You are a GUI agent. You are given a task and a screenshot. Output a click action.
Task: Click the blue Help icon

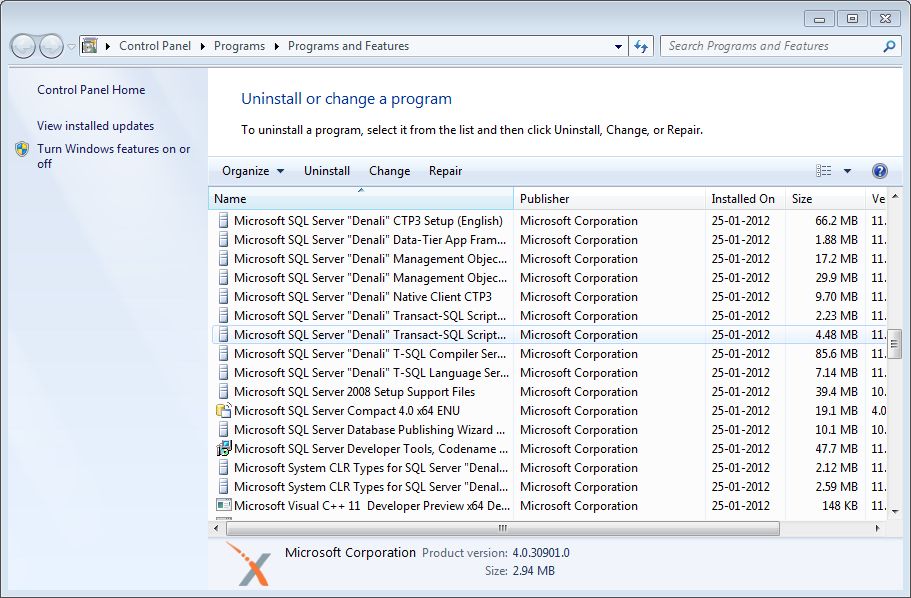(x=880, y=171)
